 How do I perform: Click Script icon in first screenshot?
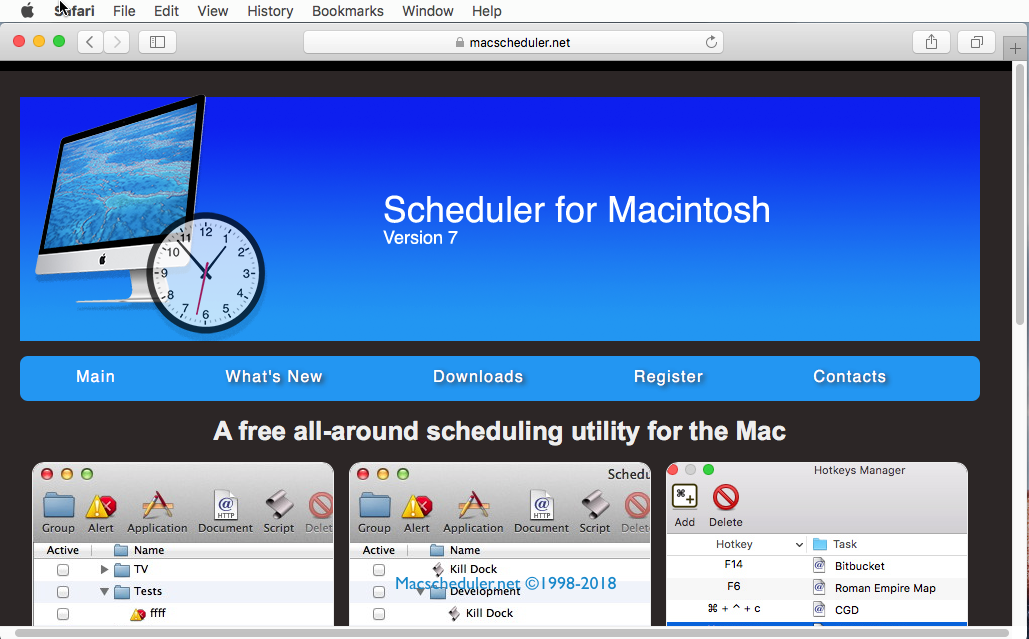pos(279,513)
